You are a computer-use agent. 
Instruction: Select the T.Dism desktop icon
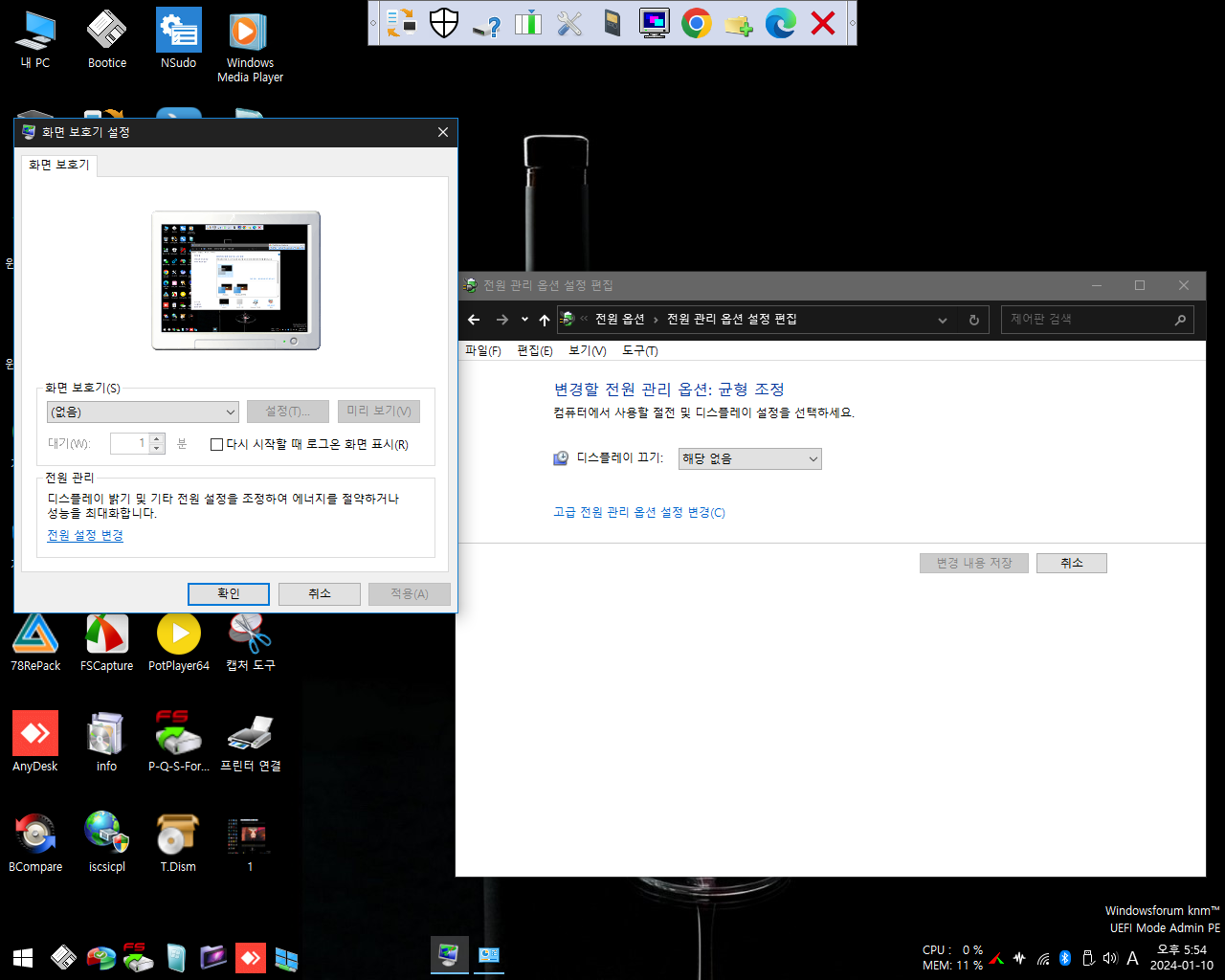[179, 842]
